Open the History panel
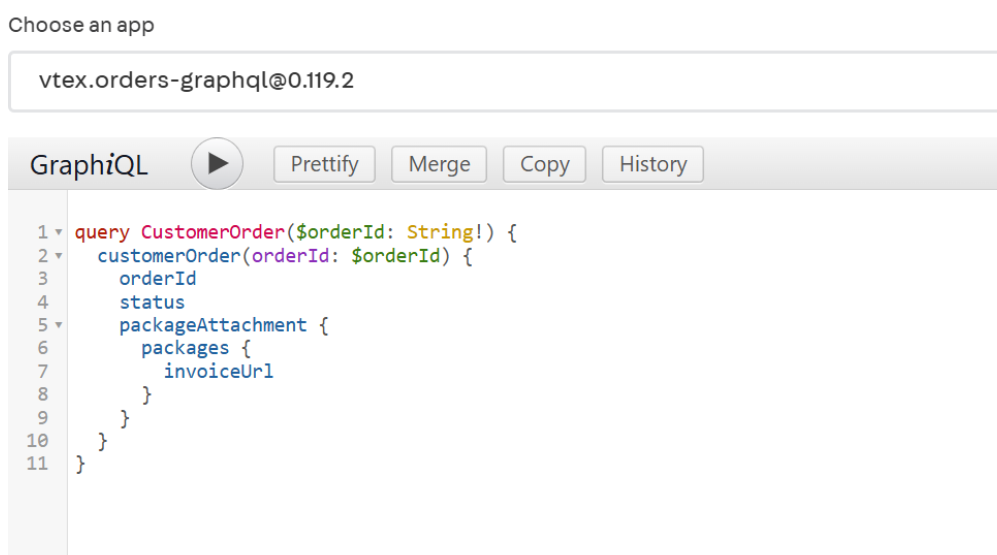The width and height of the screenshot is (997, 555). click(x=653, y=164)
